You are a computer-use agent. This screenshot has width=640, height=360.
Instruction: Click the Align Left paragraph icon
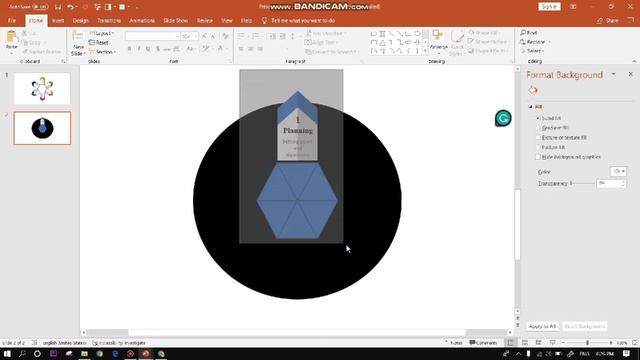[x=241, y=49]
